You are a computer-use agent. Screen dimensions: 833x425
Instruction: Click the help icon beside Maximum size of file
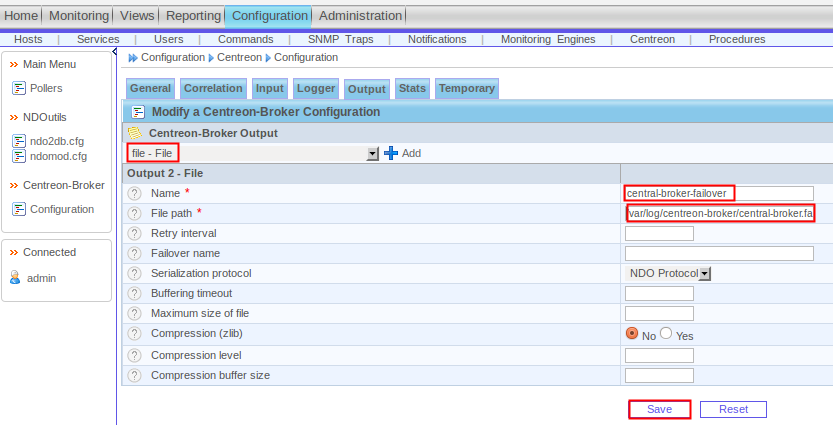[x=134, y=313]
